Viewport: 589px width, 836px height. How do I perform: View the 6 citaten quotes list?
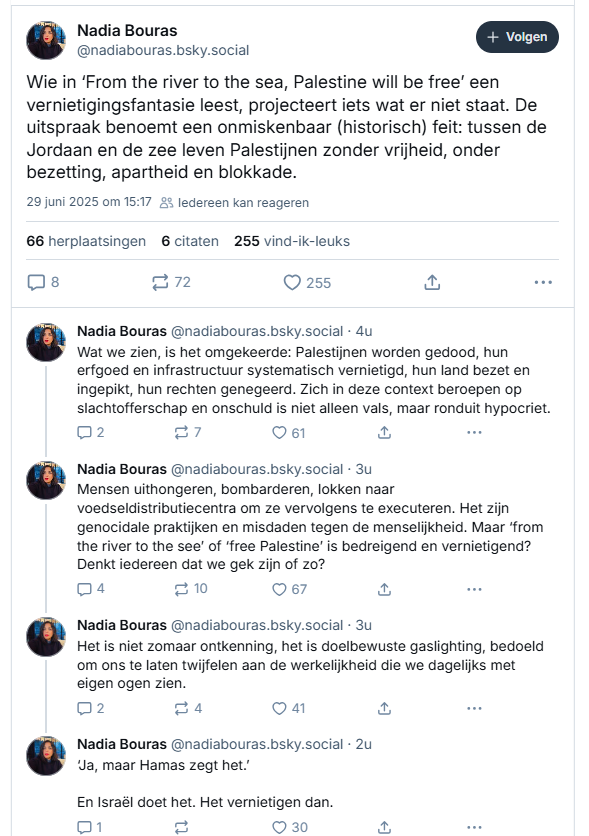click(x=190, y=241)
